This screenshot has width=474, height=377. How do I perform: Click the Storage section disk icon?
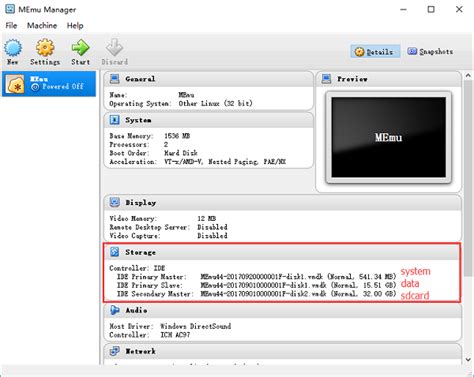[x=114, y=252]
